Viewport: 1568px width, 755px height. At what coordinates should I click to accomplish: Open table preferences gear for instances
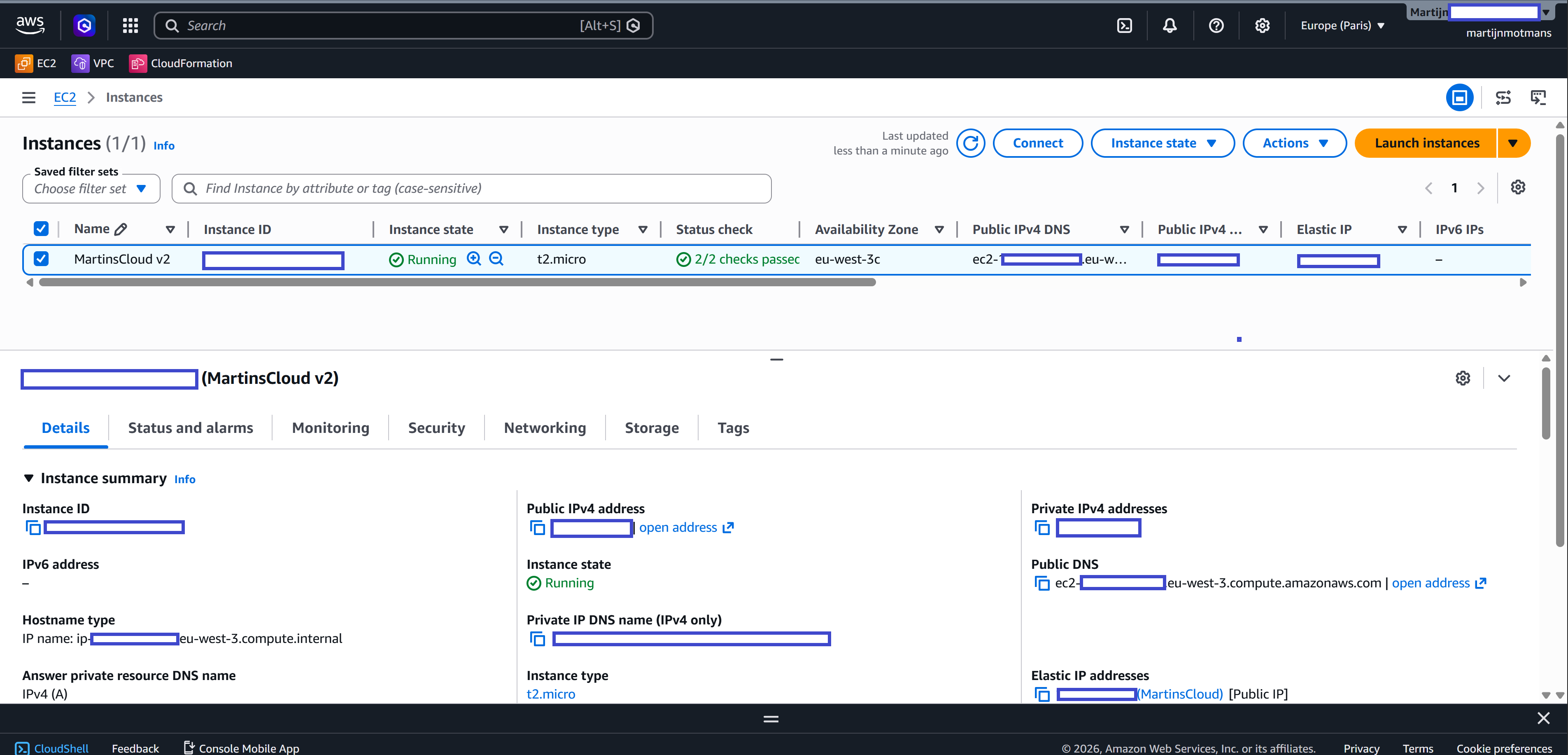1517,187
